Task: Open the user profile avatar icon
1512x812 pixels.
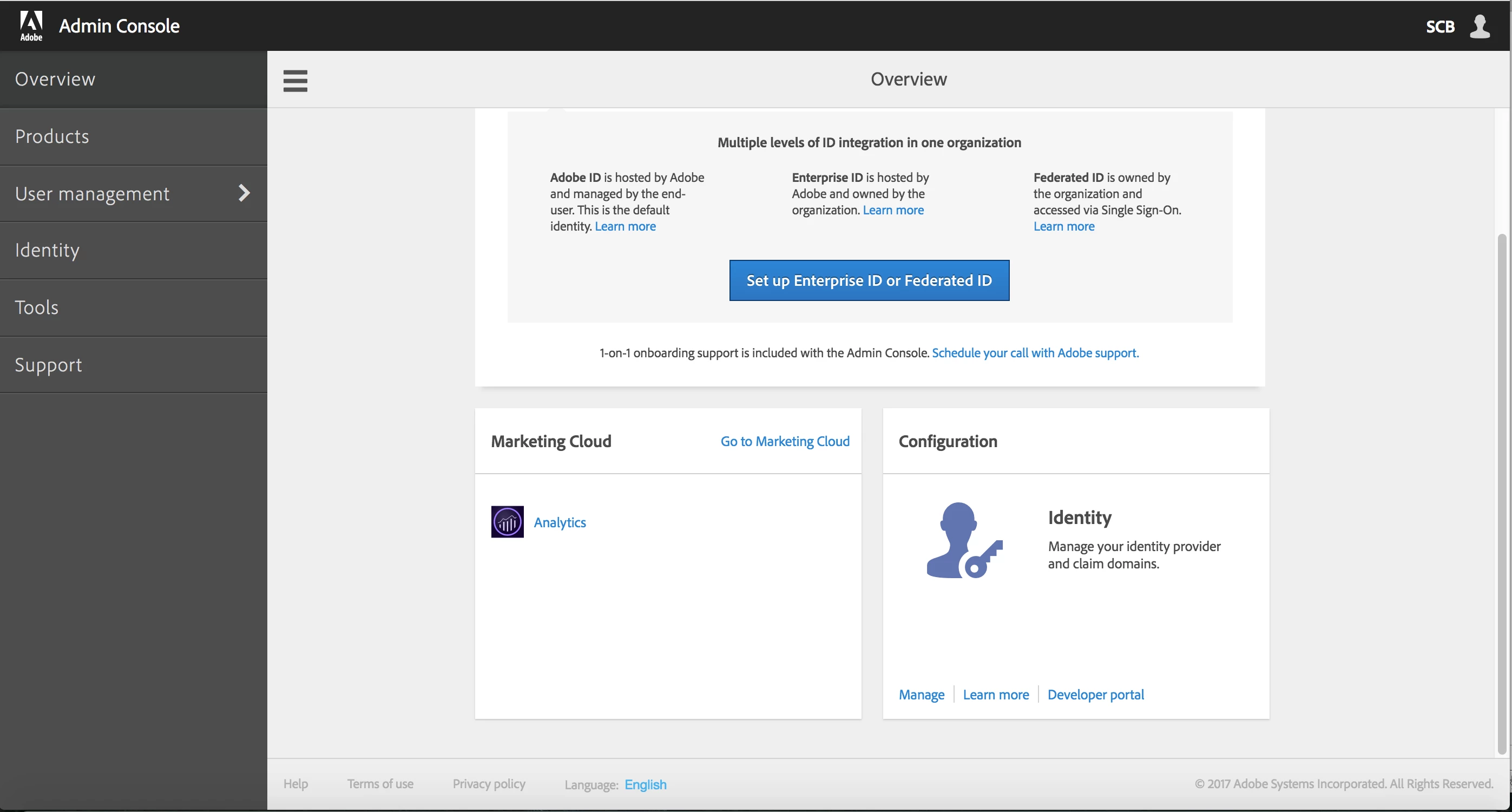Action: 1479,27
